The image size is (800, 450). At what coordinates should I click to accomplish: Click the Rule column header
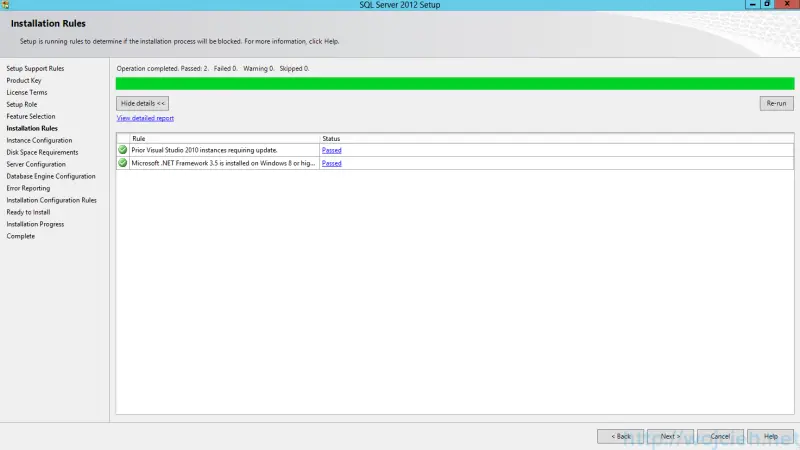225,138
